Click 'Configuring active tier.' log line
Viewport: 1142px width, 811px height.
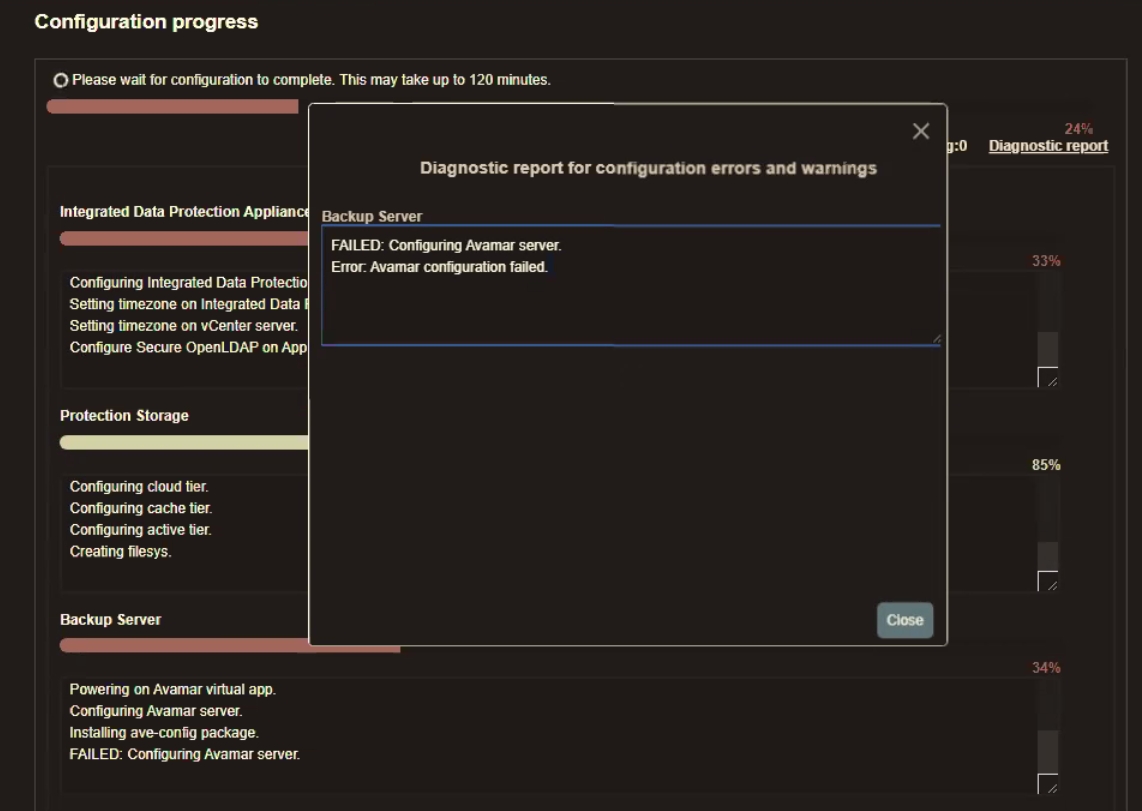pos(141,530)
